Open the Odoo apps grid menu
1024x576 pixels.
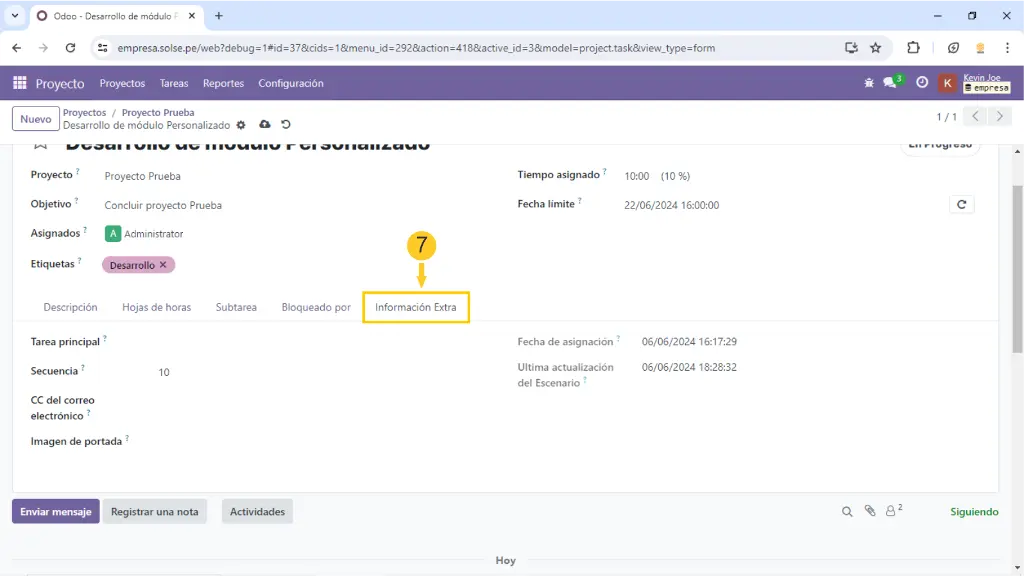20,84
